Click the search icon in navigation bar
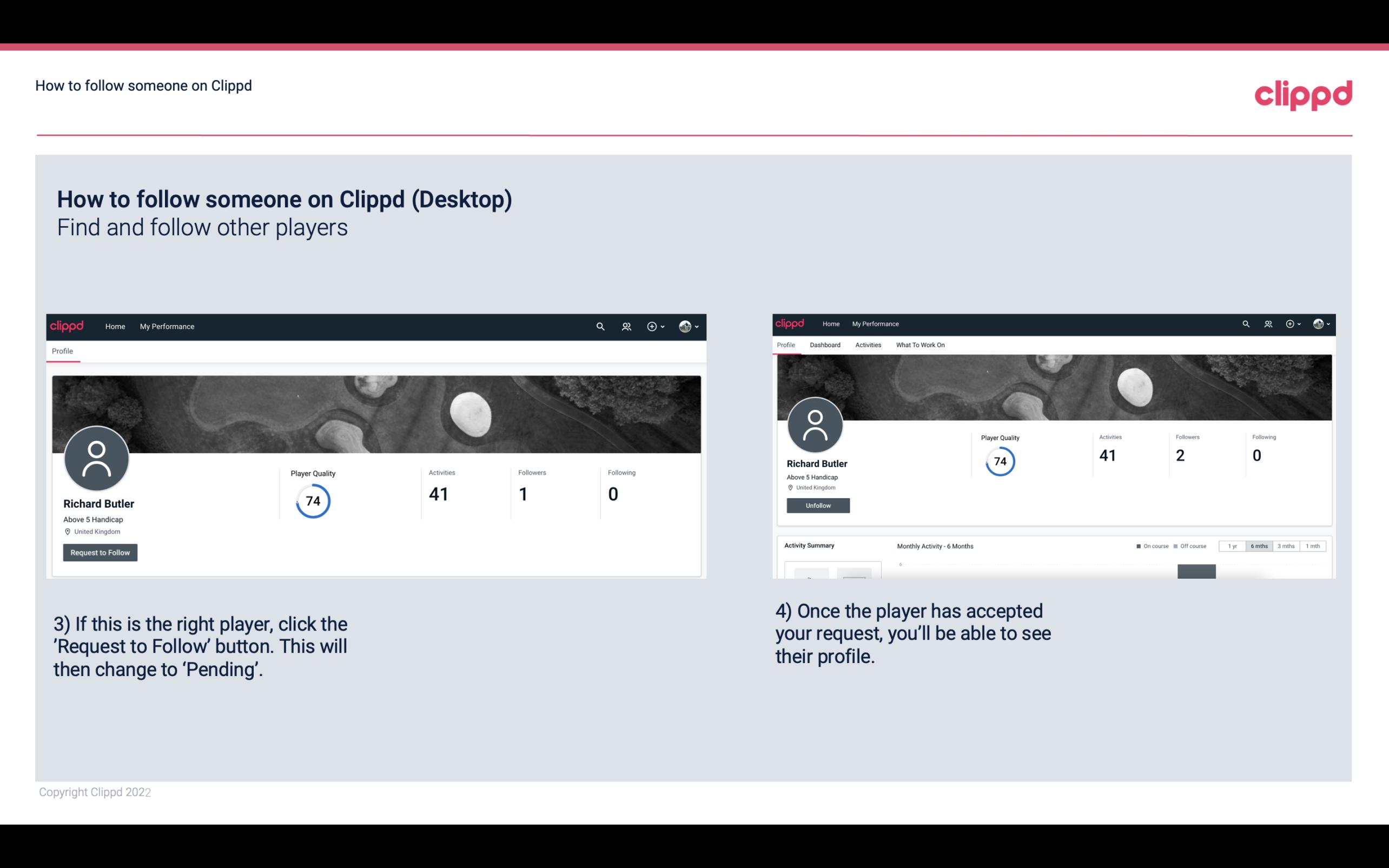Image resolution: width=1389 pixels, height=868 pixels. tap(599, 326)
